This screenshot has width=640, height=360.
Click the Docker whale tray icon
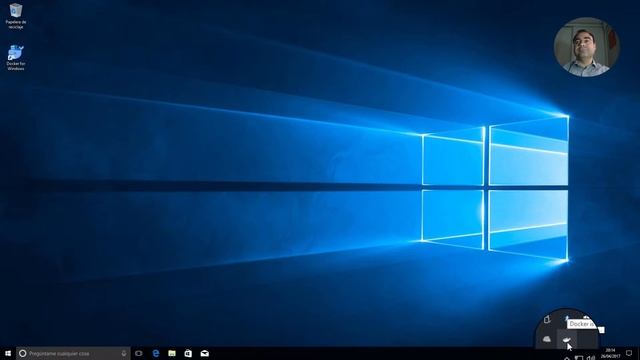567,340
